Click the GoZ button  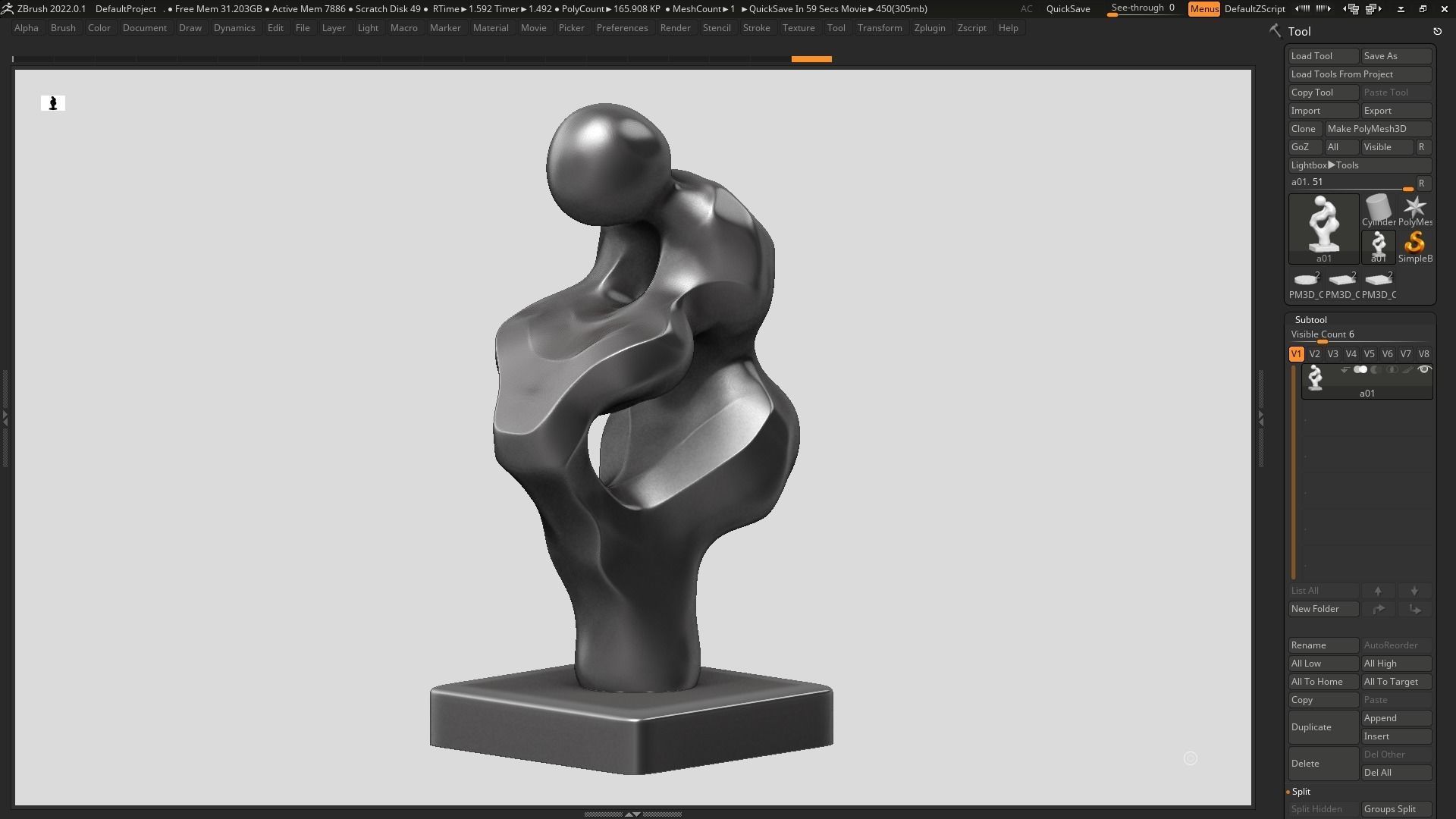point(1305,147)
